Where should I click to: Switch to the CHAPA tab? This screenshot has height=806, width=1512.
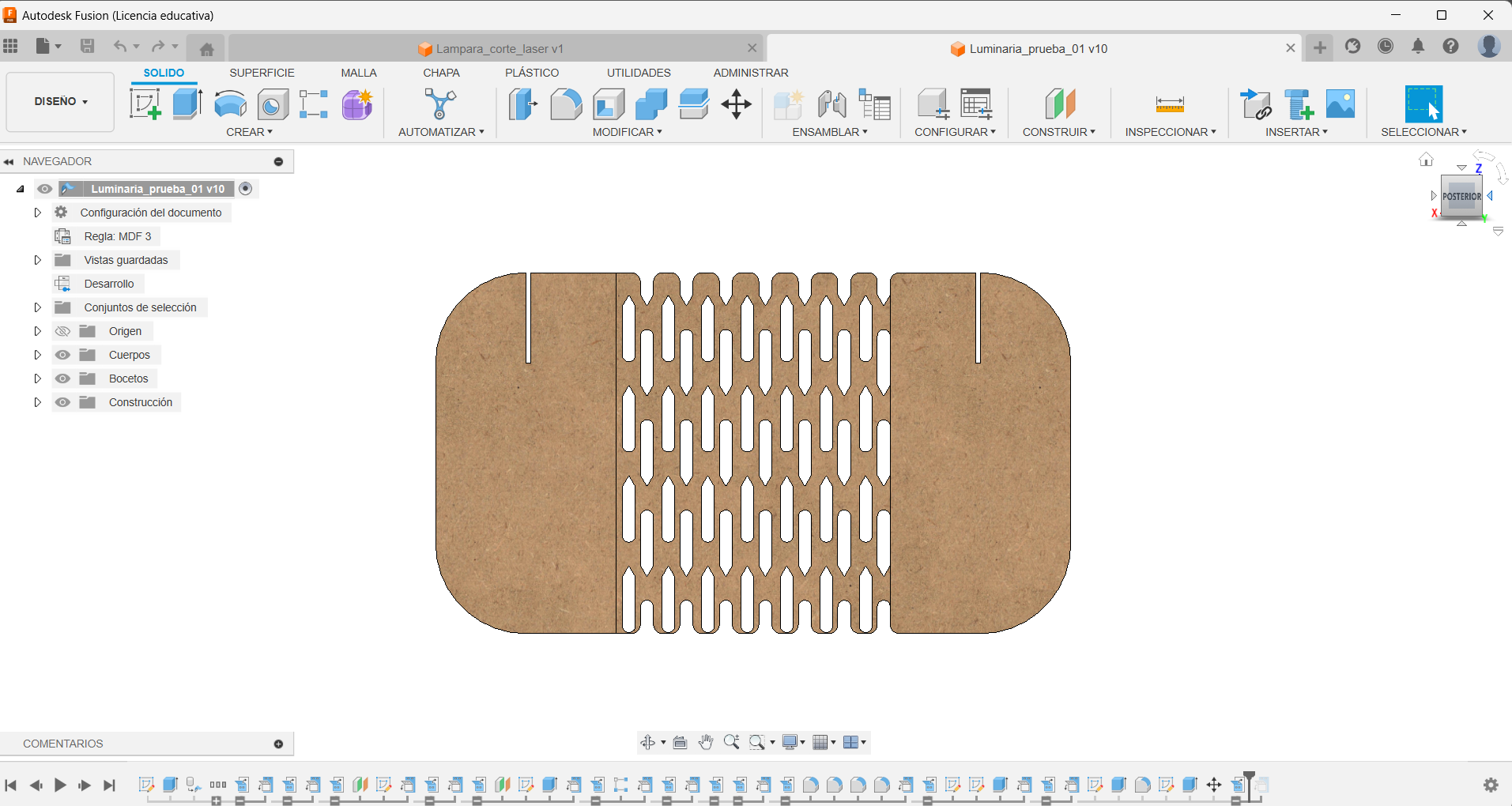point(441,73)
